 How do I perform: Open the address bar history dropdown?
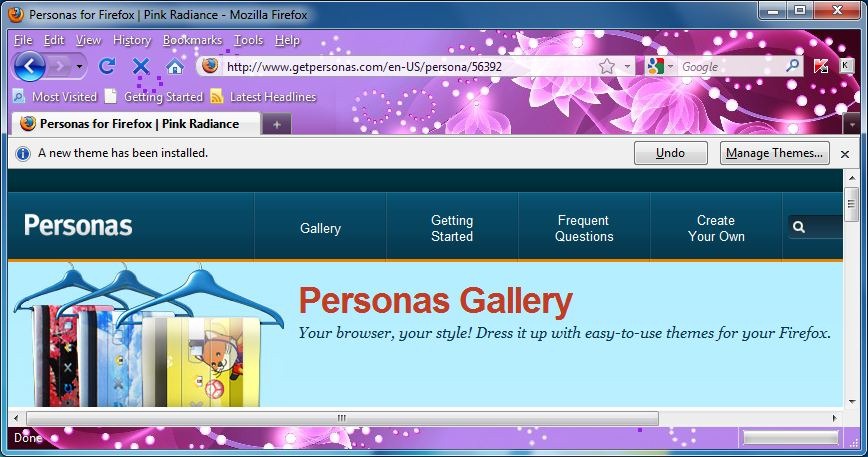tap(627, 67)
